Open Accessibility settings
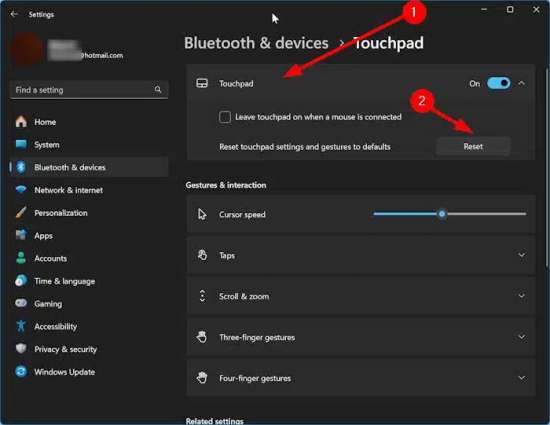Image resolution: width=550 pixels, height=425 pixels. coord(89,326)
